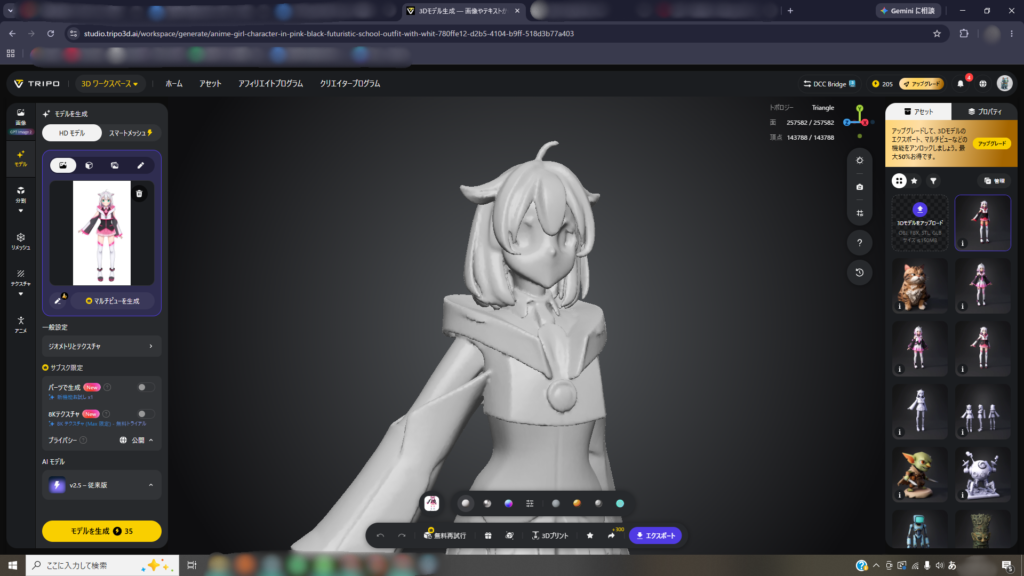The height and width of the screenshot is (576, 1024).
Task: Open the v2.5 AI model selector
Action: pyautogui.click(x=101, y=485)
